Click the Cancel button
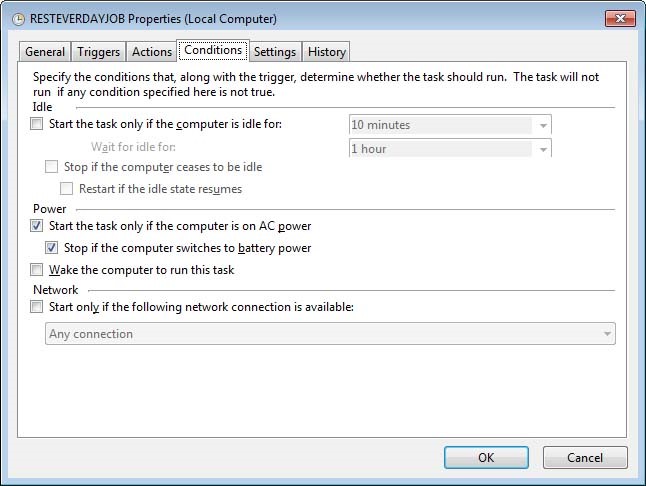 585,458
